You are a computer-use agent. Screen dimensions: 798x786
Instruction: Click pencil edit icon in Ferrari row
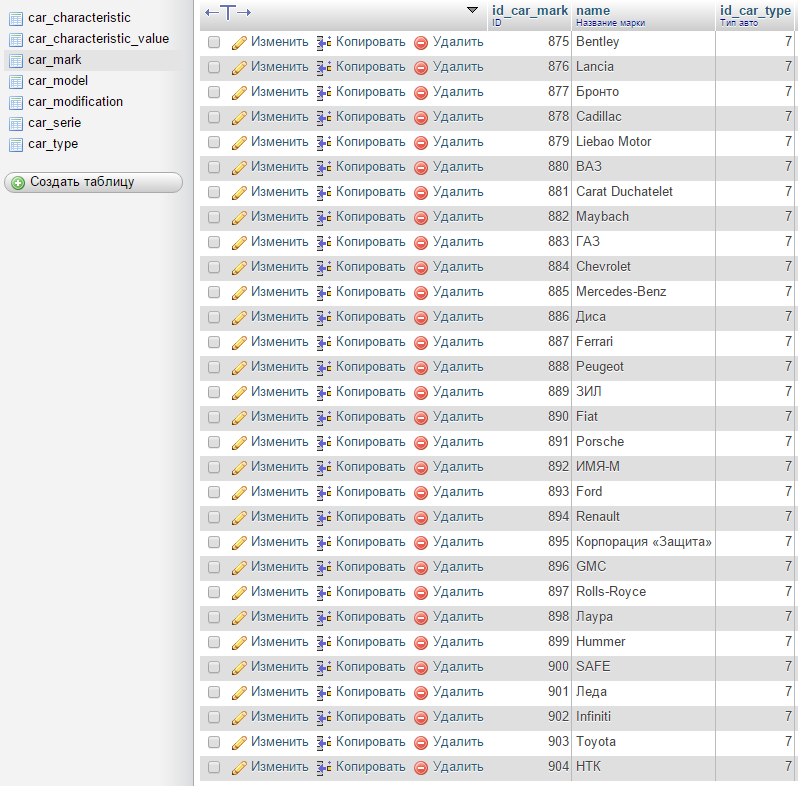239,343
